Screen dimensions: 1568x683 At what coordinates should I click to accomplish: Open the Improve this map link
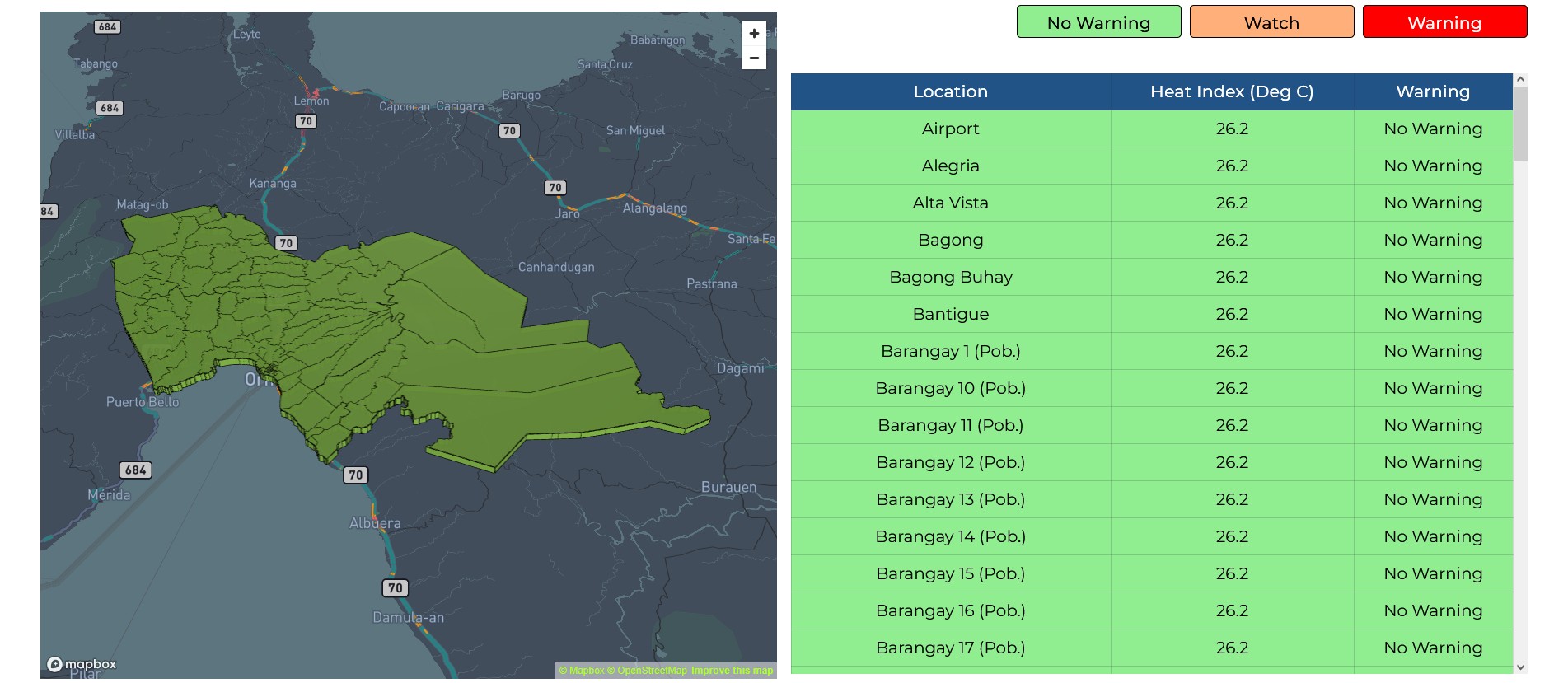[733, 671]
